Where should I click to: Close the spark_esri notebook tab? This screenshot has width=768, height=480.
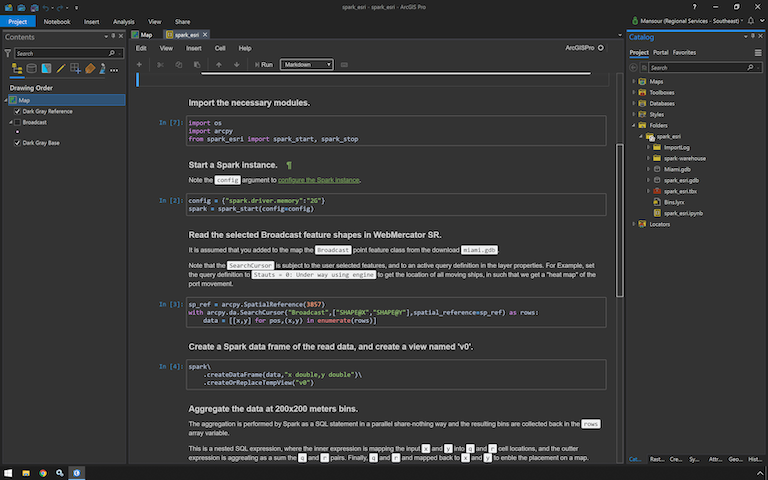click(x=205, y=34)
